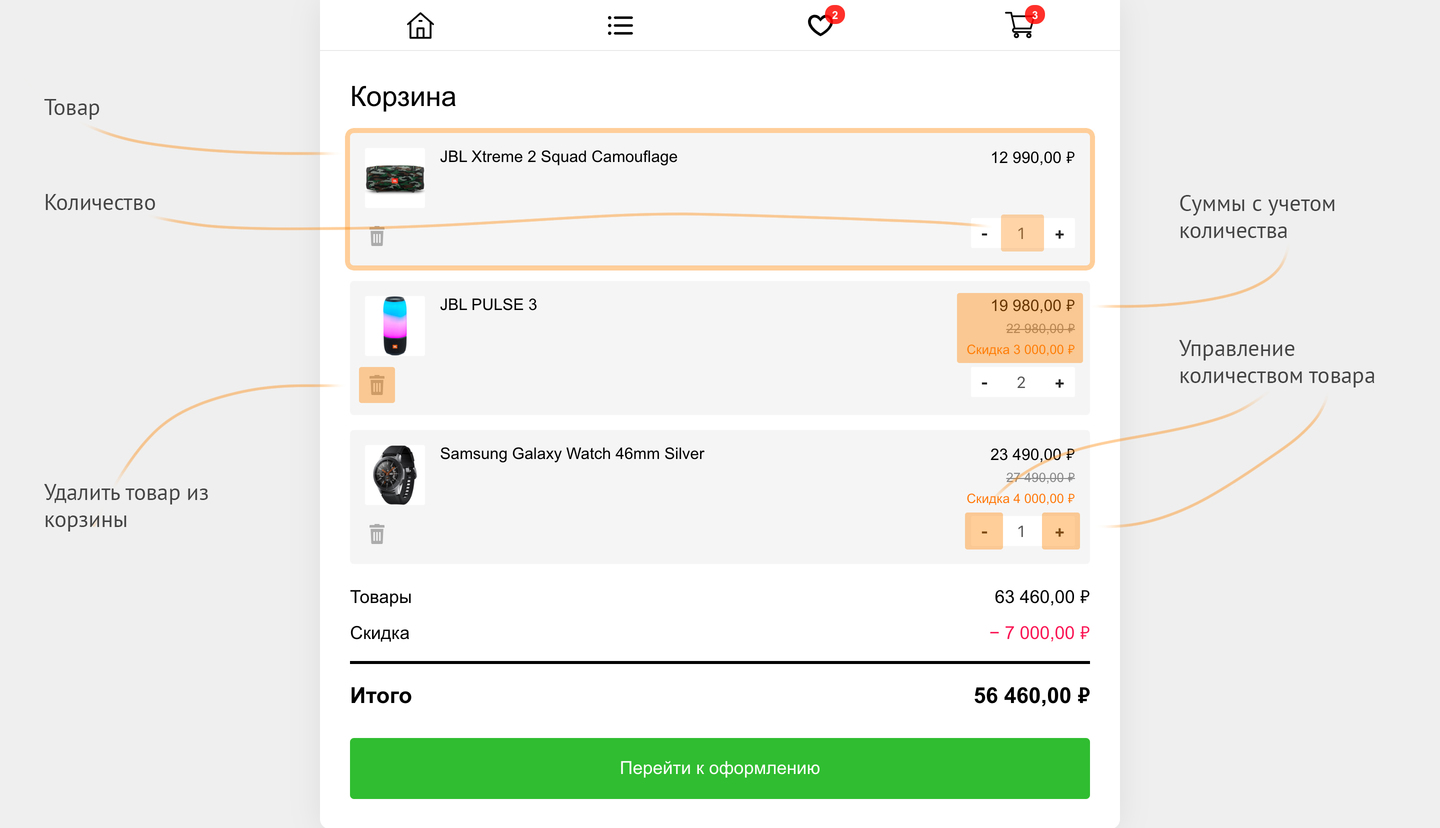Remove JBL PULSE 3 using trash icon

377,384
